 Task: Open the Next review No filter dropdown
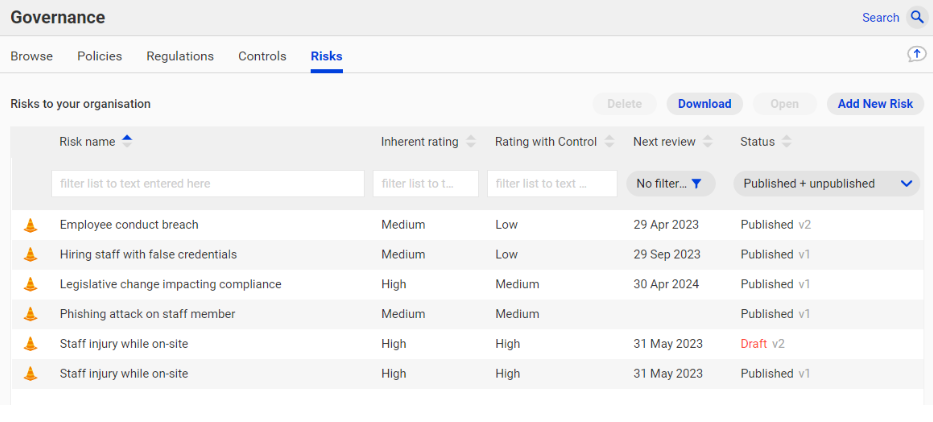tap(671, 184)
